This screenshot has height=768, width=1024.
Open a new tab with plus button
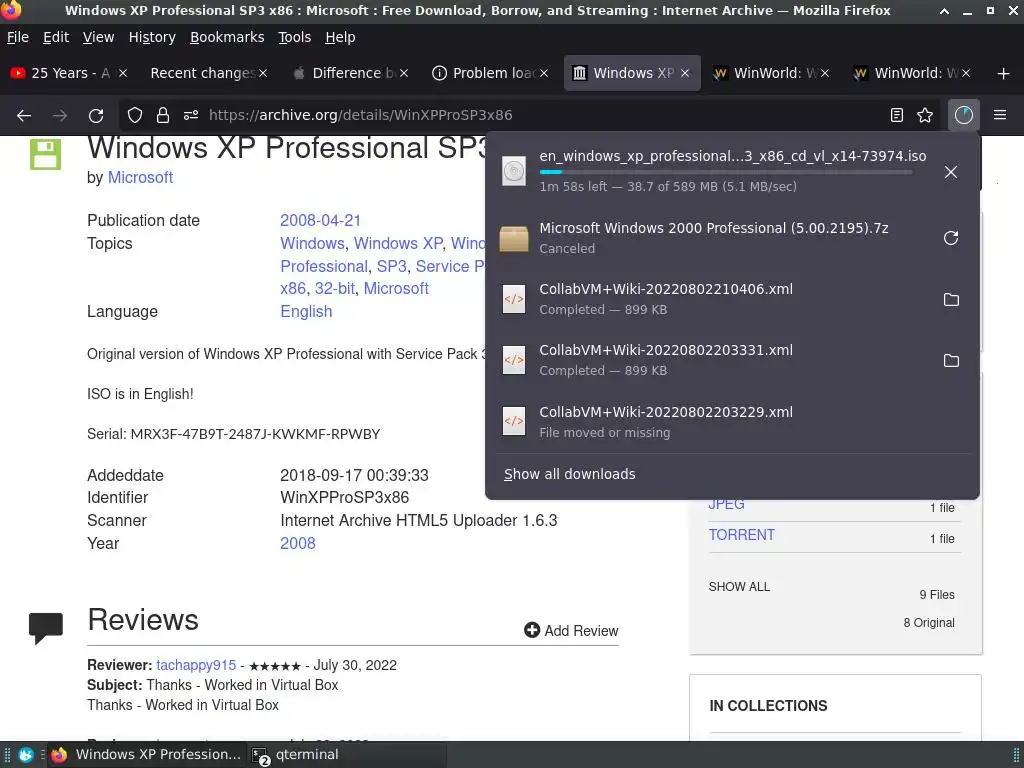pyautogui.click(x=1004, y=73)
